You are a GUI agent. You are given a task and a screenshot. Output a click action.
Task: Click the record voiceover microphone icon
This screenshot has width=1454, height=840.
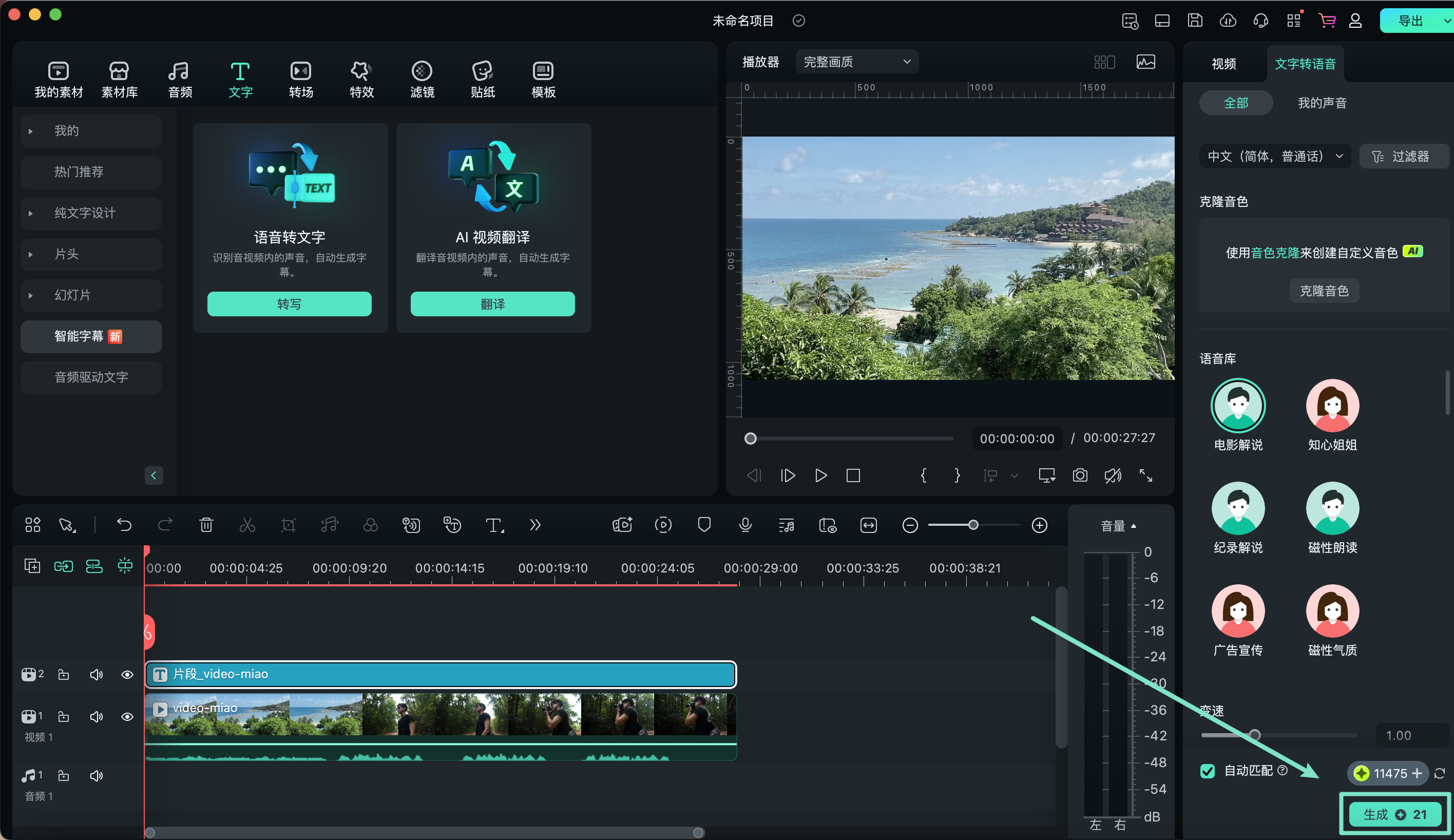click(x=746, y=524)
